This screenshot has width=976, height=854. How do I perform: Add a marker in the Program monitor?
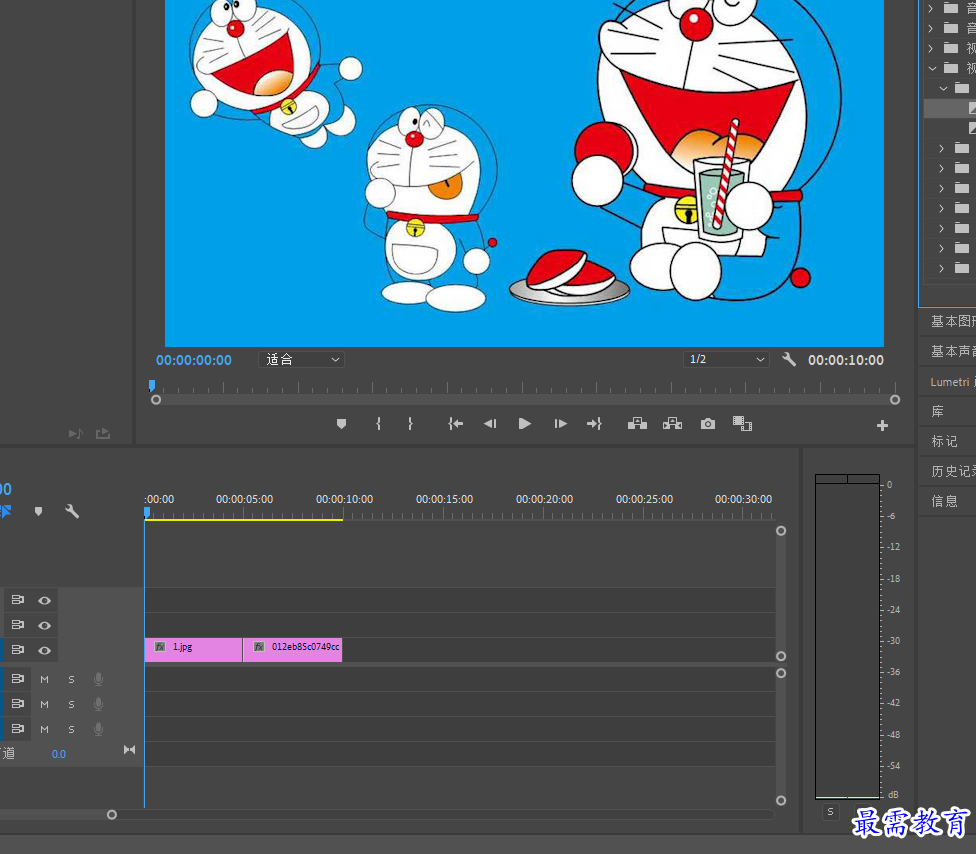(x=341, y=424)
